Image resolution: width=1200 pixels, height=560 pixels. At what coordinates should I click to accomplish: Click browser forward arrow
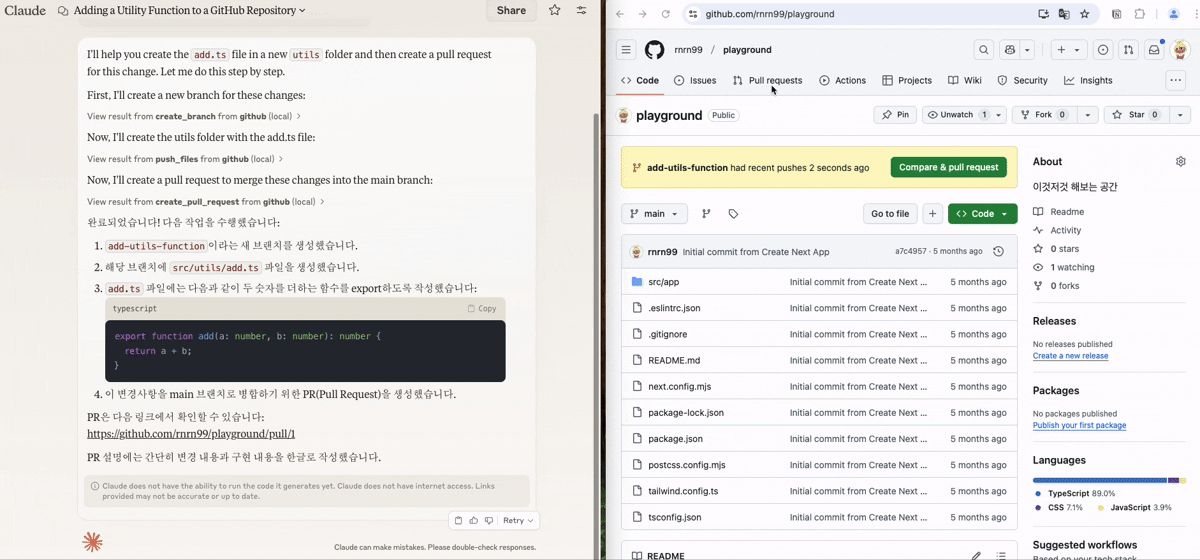click(x=642, y=14)
